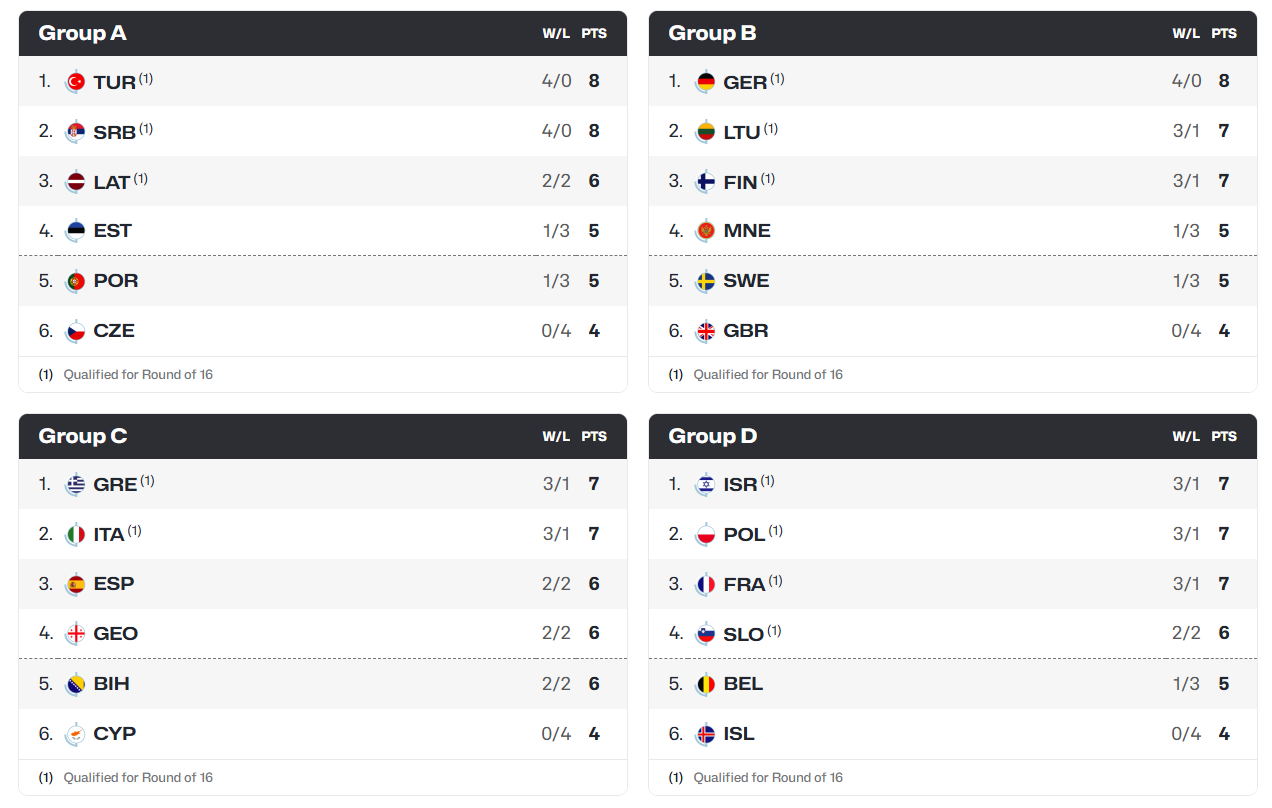This screenshot has height=808, width=1272.
Task: Click the Germany flag icon in Group B
Action: tap(705, 82)
